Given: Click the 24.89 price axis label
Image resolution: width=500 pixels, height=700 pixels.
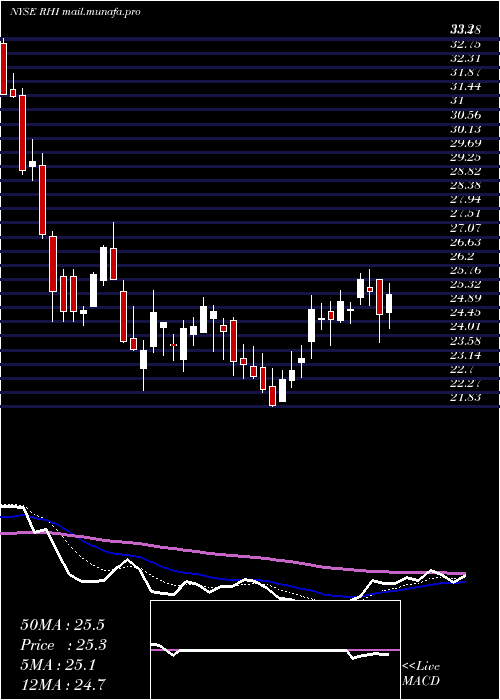Looking at the screenshot, I should pos(465,298).
